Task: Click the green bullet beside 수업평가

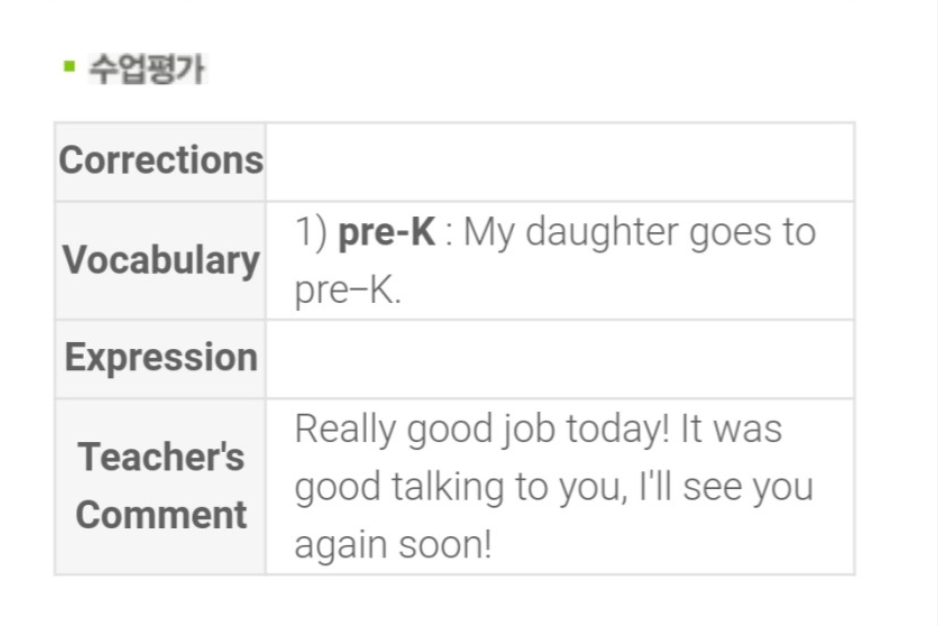Action: click(69, 67)
